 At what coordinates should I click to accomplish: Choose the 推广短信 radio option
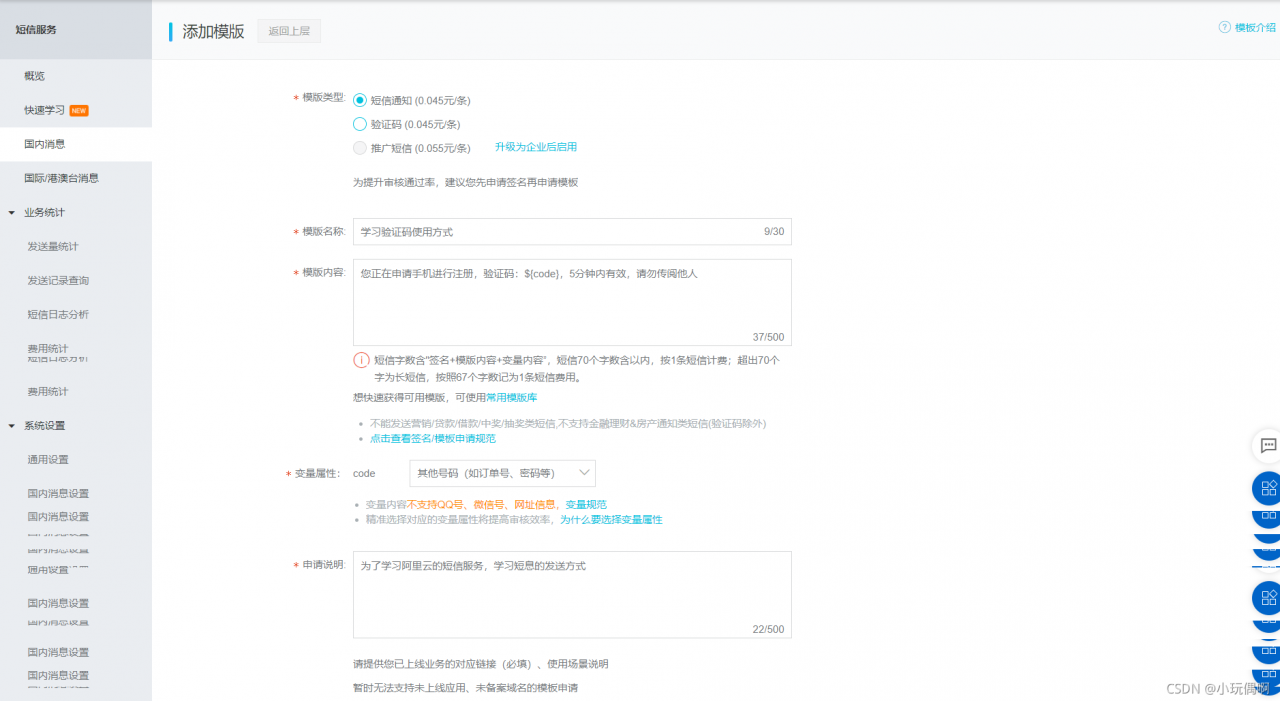360,148
